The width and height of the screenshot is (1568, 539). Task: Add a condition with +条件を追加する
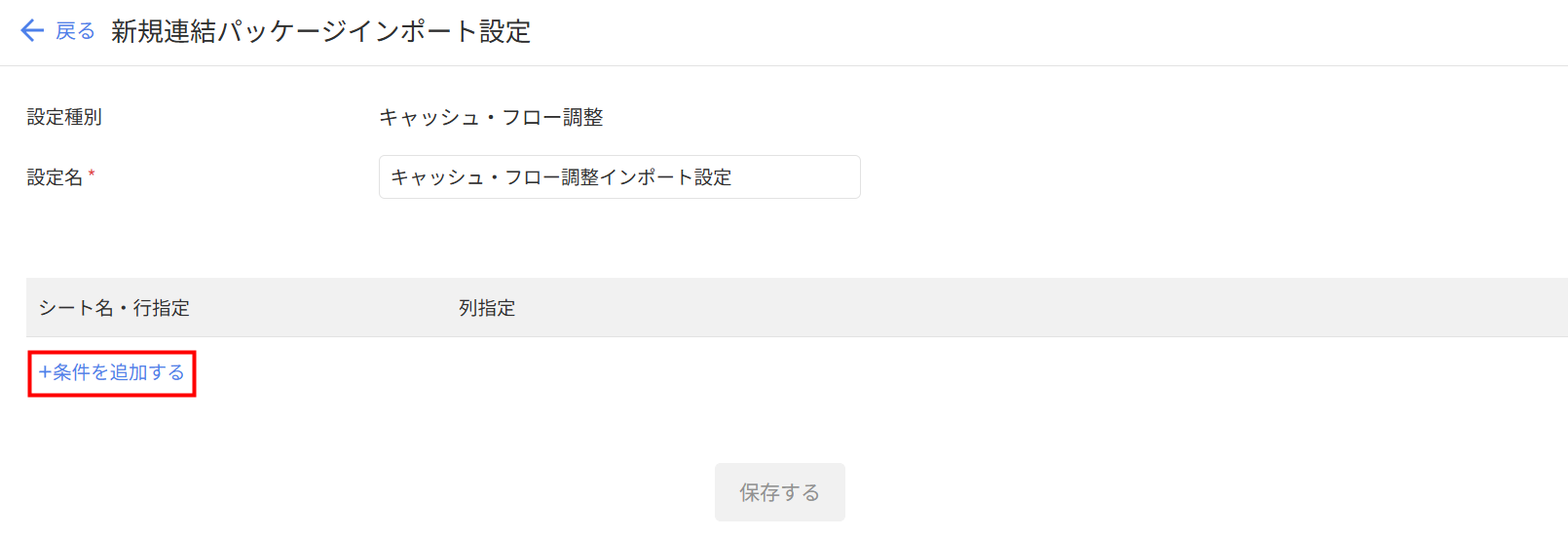coord(112,373)
